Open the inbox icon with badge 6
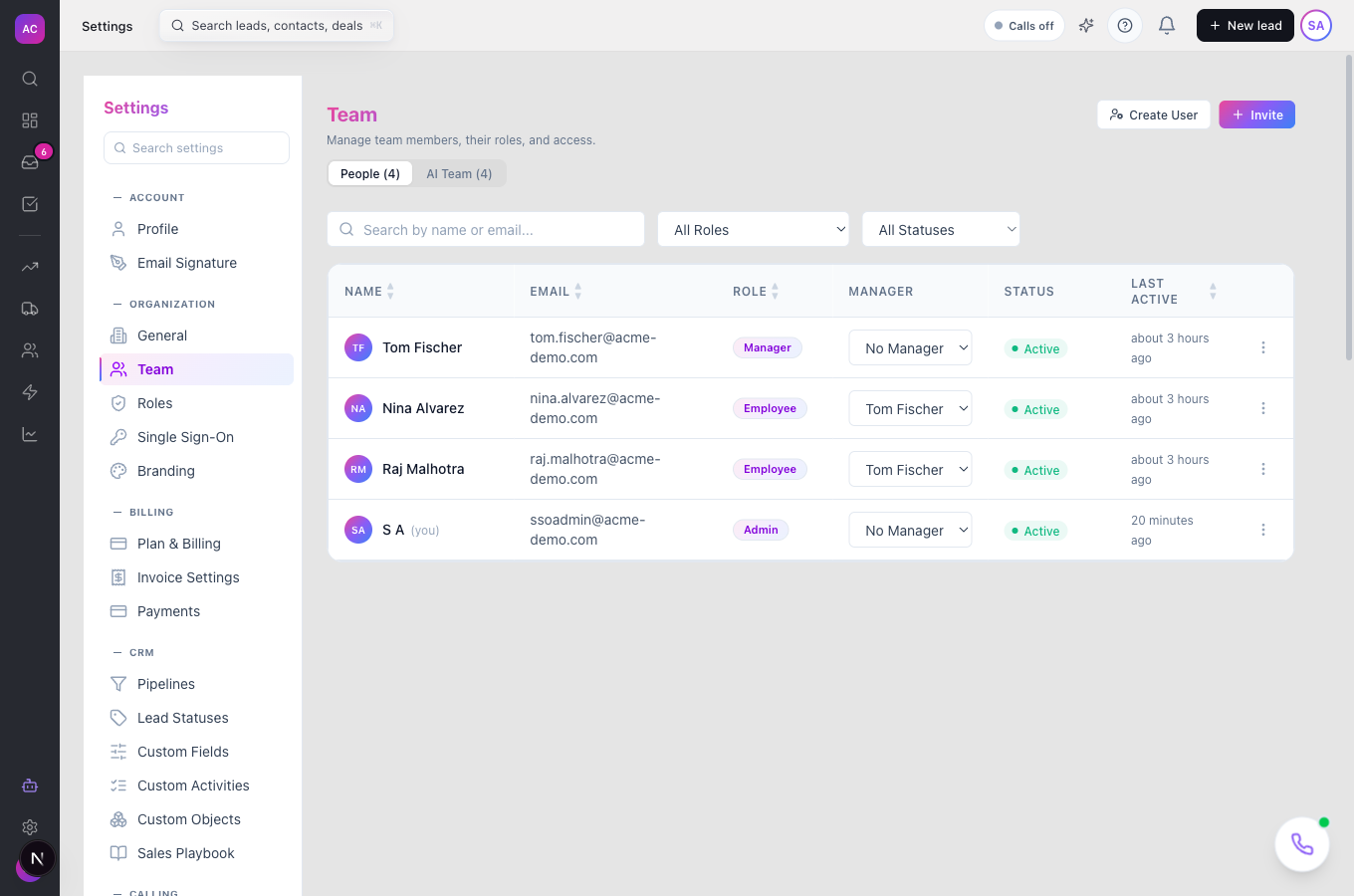This screenshot has width=1354, height=896. click(x=30, y=162)
